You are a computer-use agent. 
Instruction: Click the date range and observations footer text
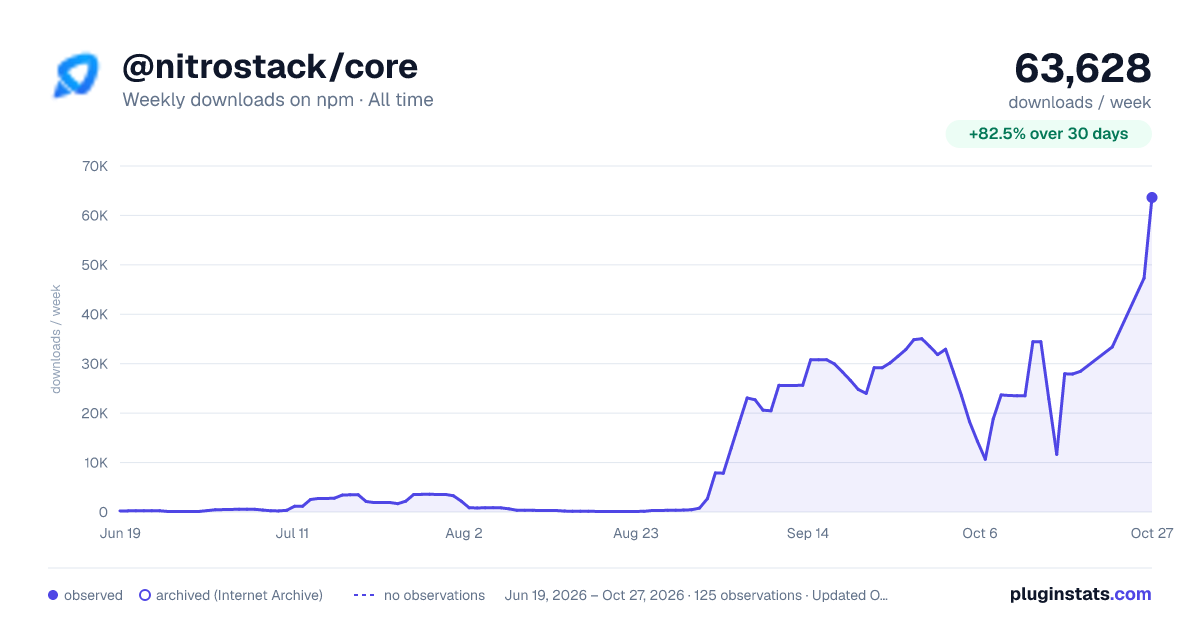[697, 595]
